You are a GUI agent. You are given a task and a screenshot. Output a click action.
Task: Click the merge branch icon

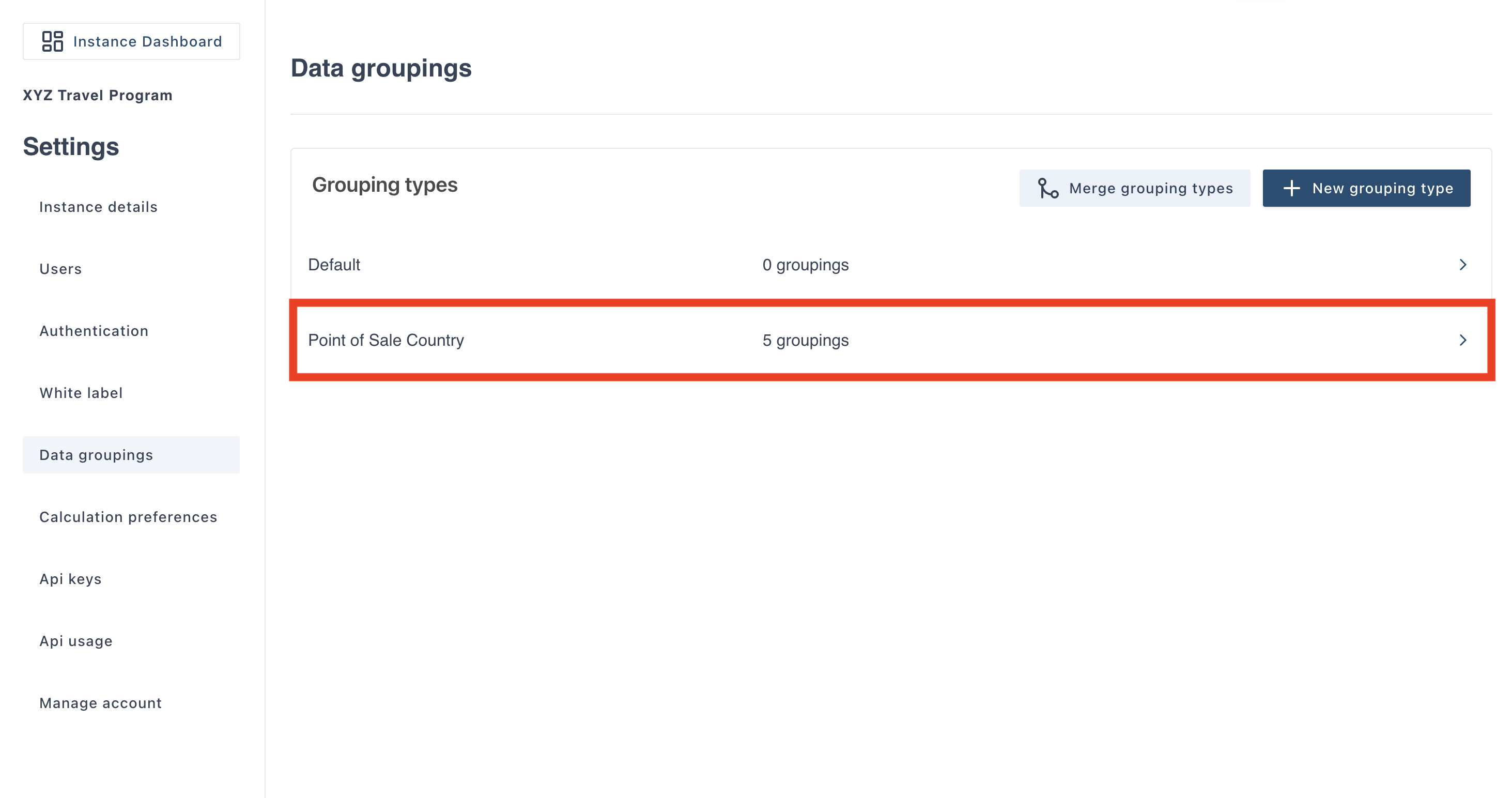coord(1048,189)
